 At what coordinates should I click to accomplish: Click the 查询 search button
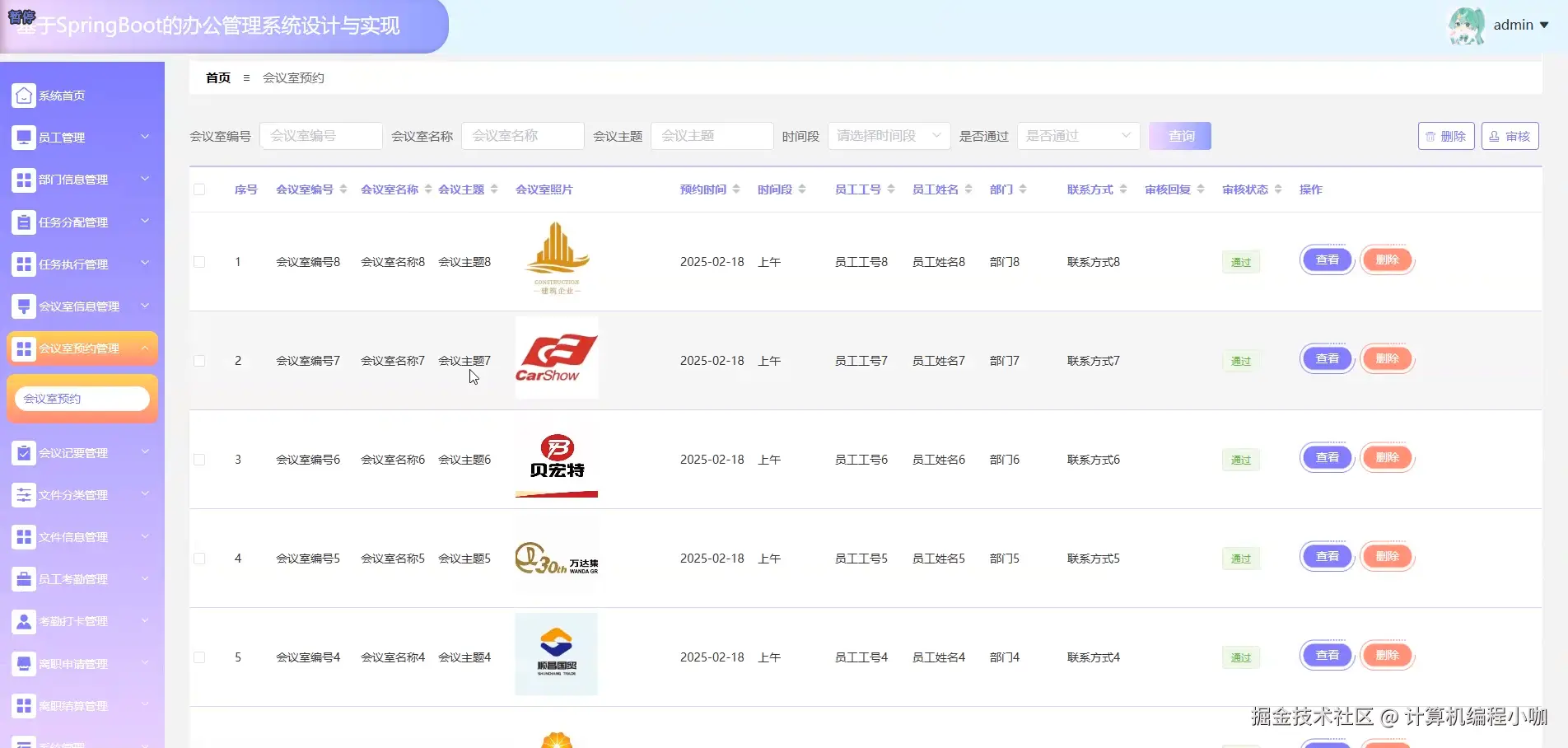click(1180, 136)
